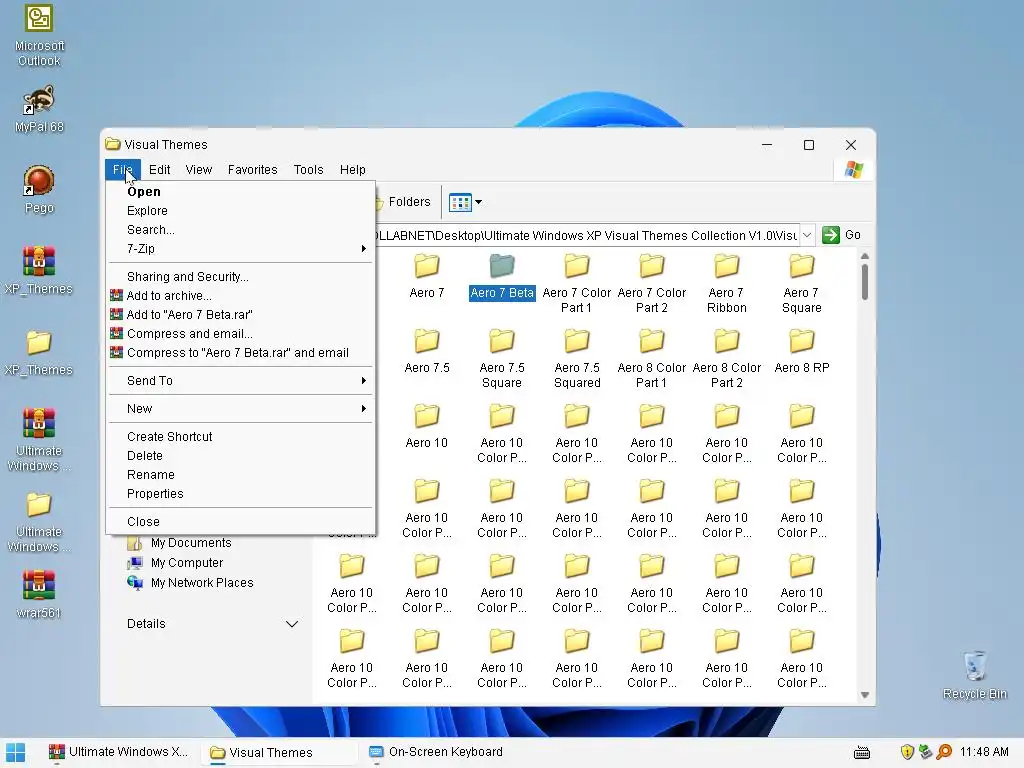Select the Aero 7.5 folder
The height and width of the screenshot is (768, 1024).
point(427,351)
